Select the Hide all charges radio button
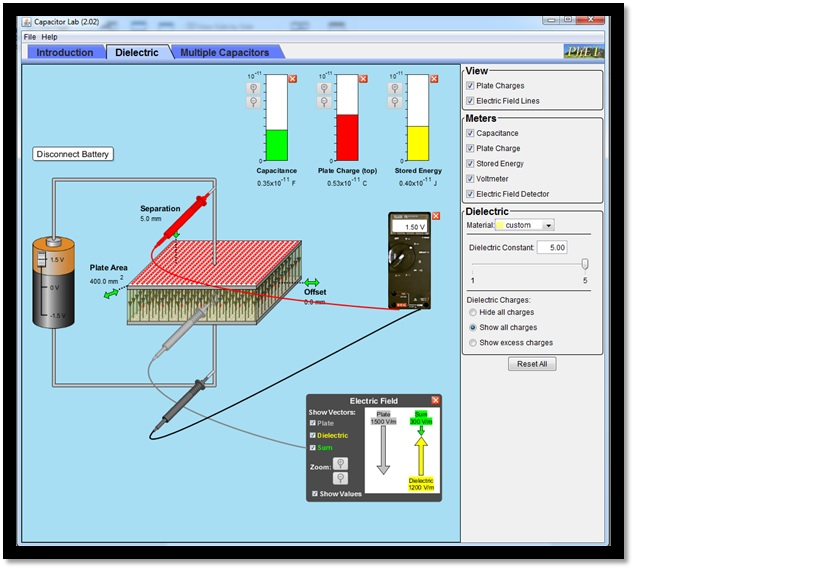Screen dimensions: 819x569 pyautogui.click(x=473, y=312)
